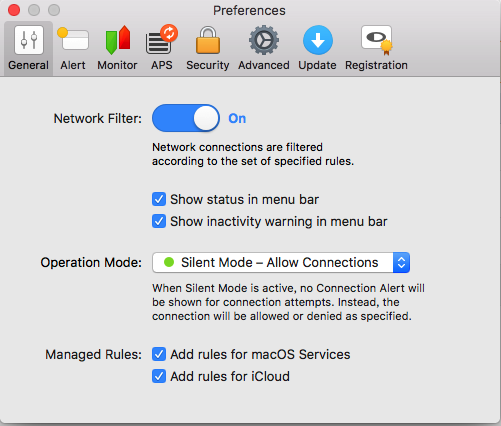Uncheck Show status in menu bar

[159, 199]
